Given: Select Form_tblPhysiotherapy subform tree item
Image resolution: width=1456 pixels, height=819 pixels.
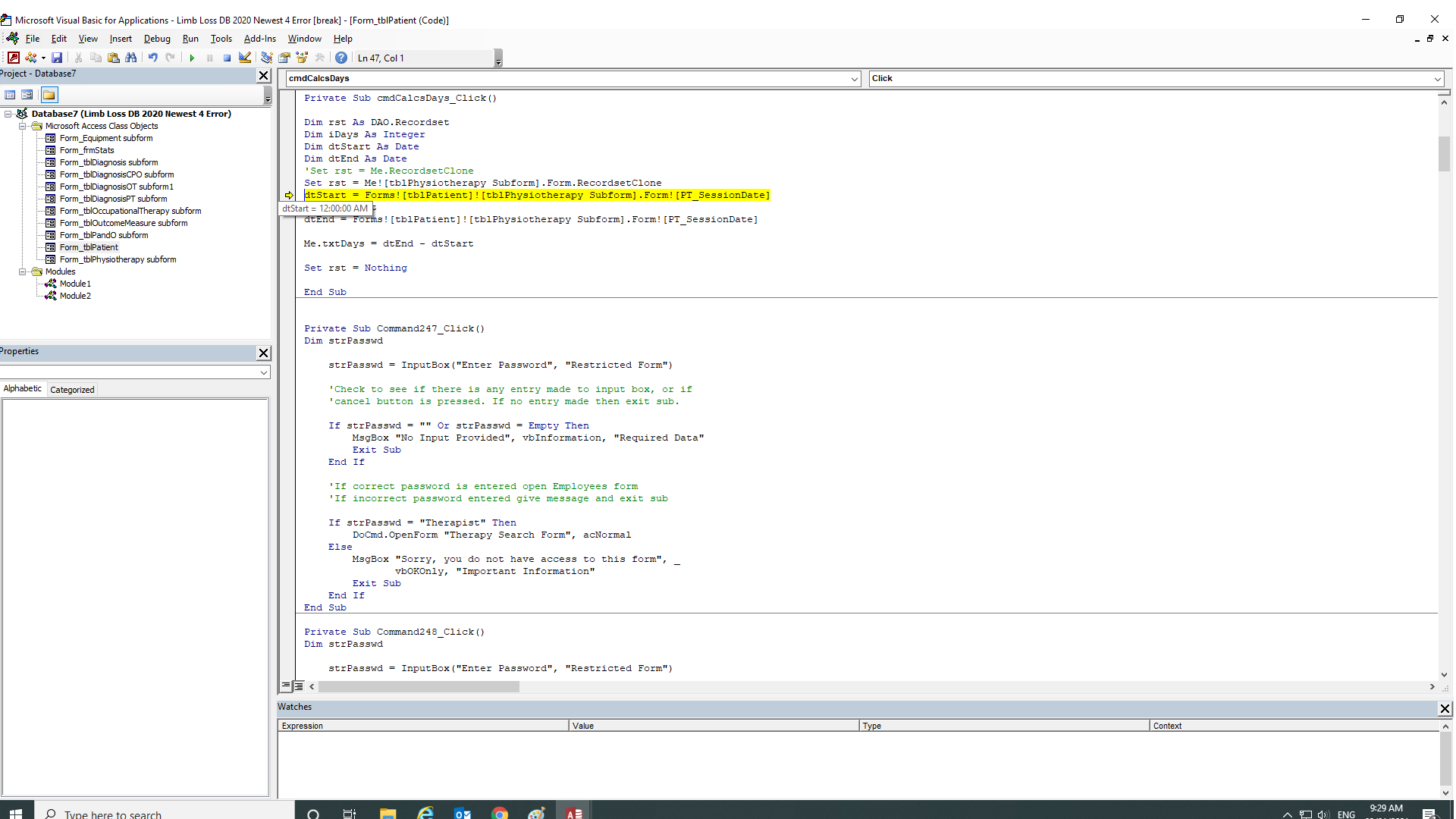Looking at the screenshot, I should [118, 259].
